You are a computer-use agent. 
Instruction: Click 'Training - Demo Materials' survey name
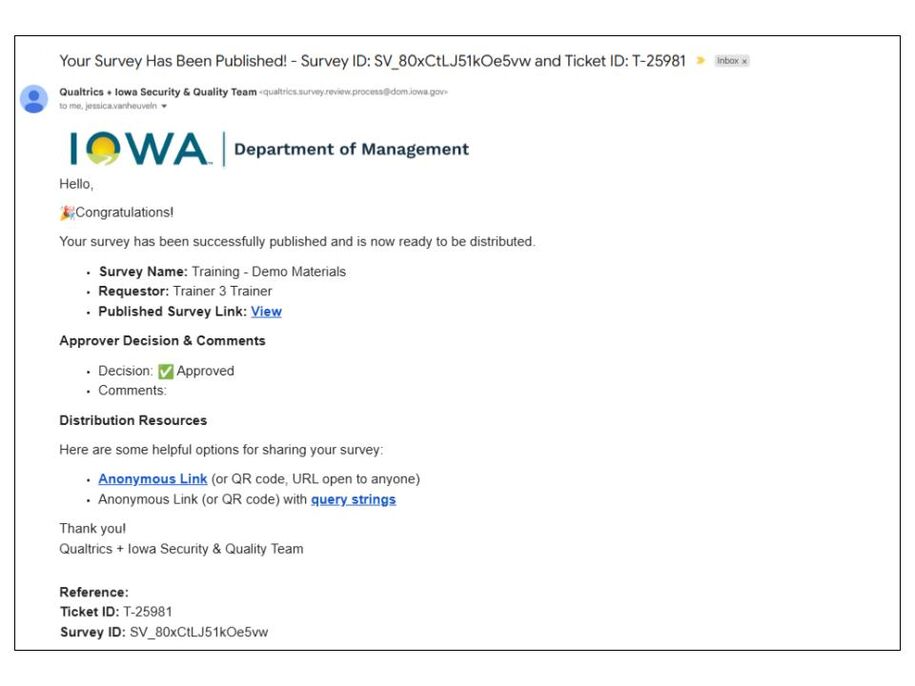point(268,272)
